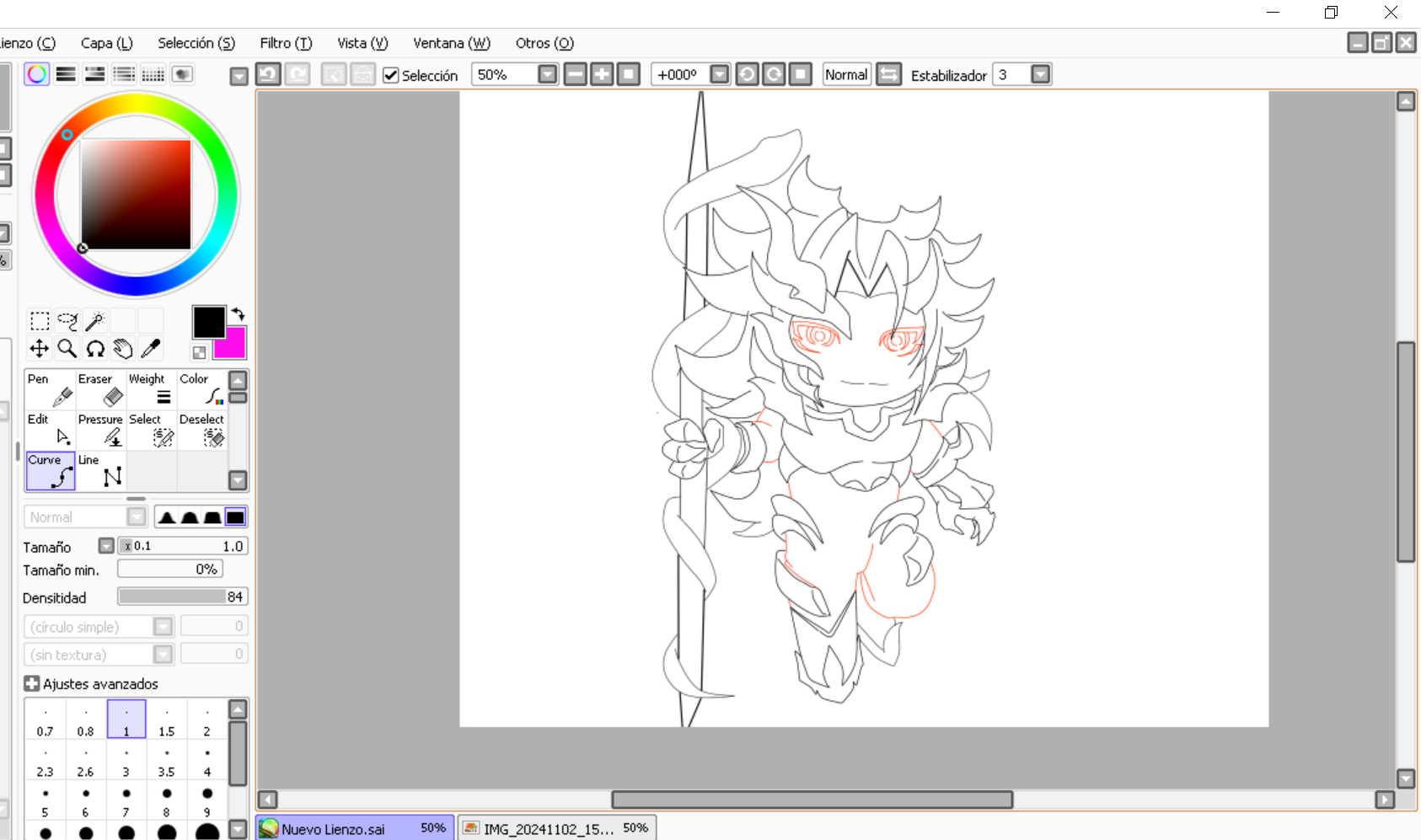Select the flat square brush edge shape
This screenshot has width=1421, height=840.
click(x=235, y=517)
